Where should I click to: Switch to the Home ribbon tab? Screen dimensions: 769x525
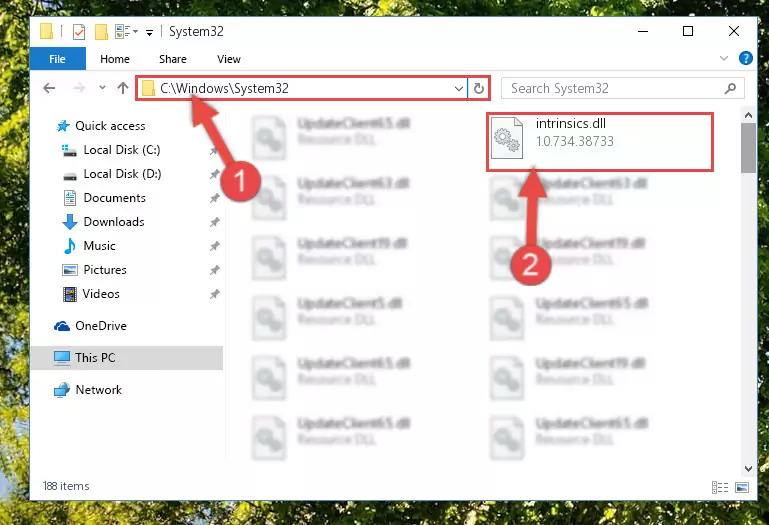[115, 59]
